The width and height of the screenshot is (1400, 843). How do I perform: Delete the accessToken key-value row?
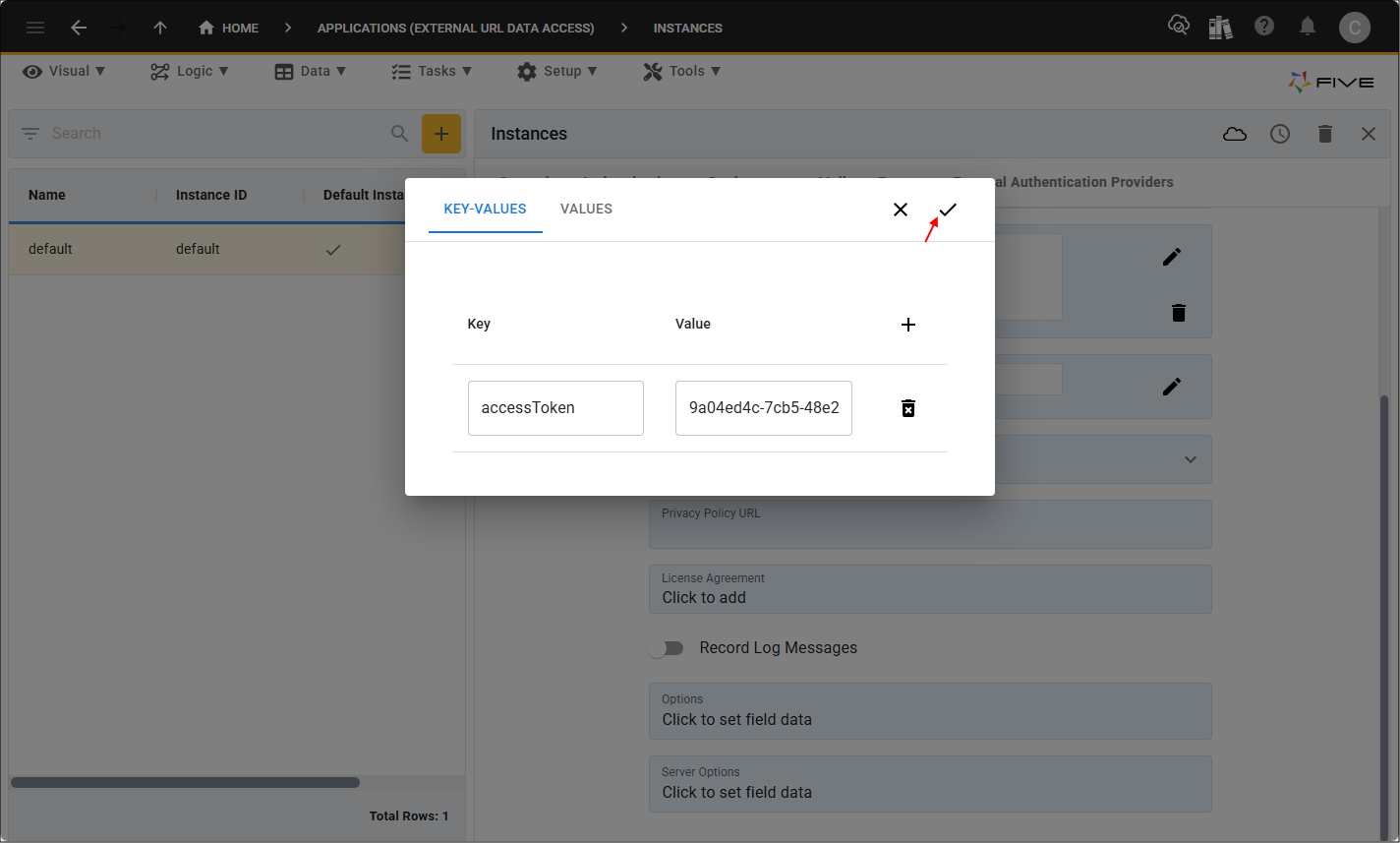tap(908, 408)
